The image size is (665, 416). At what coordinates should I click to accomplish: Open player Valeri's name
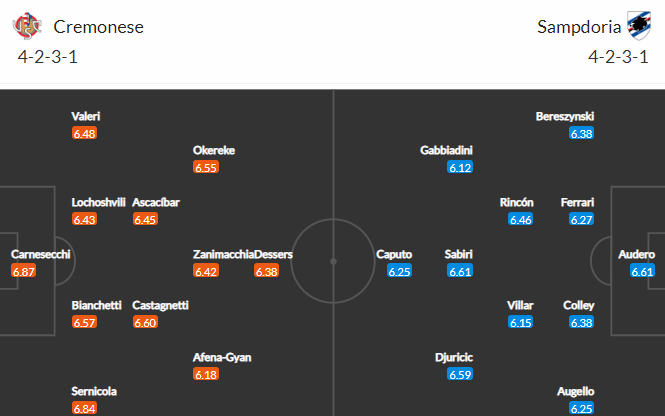coord(86,116)
